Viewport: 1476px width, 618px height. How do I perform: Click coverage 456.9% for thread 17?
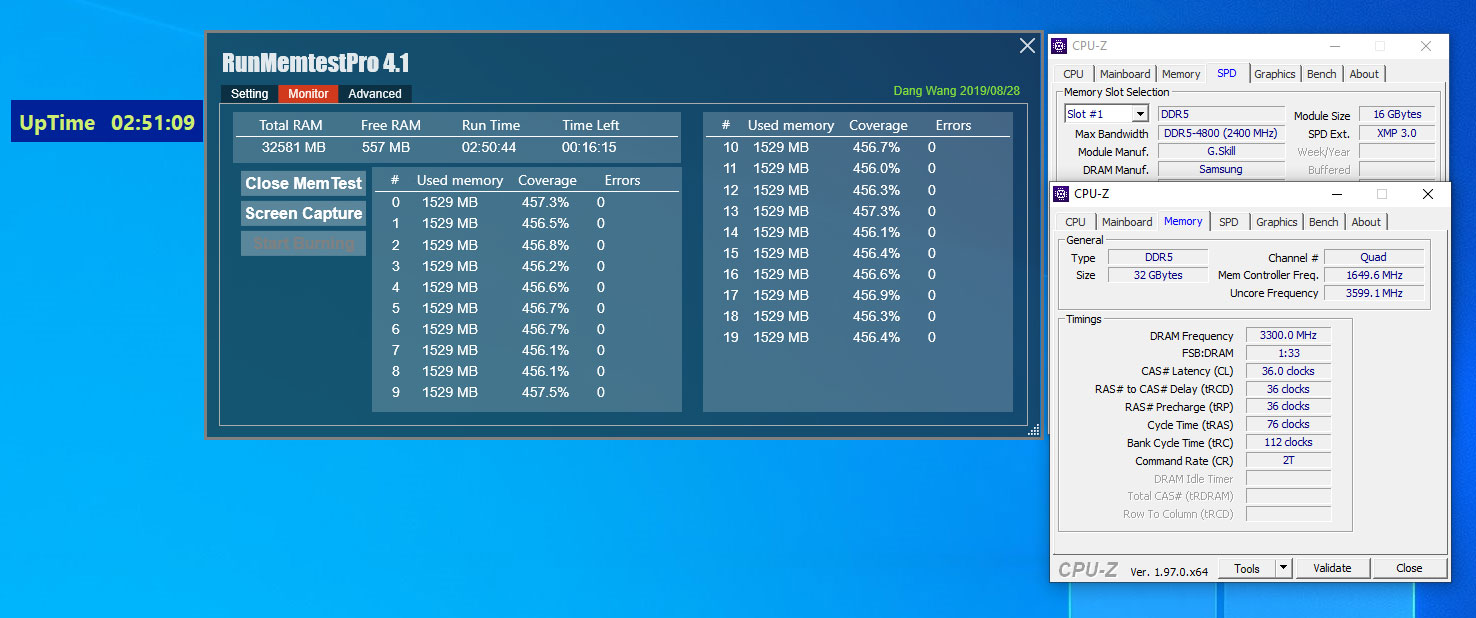(x=876, y=295)
